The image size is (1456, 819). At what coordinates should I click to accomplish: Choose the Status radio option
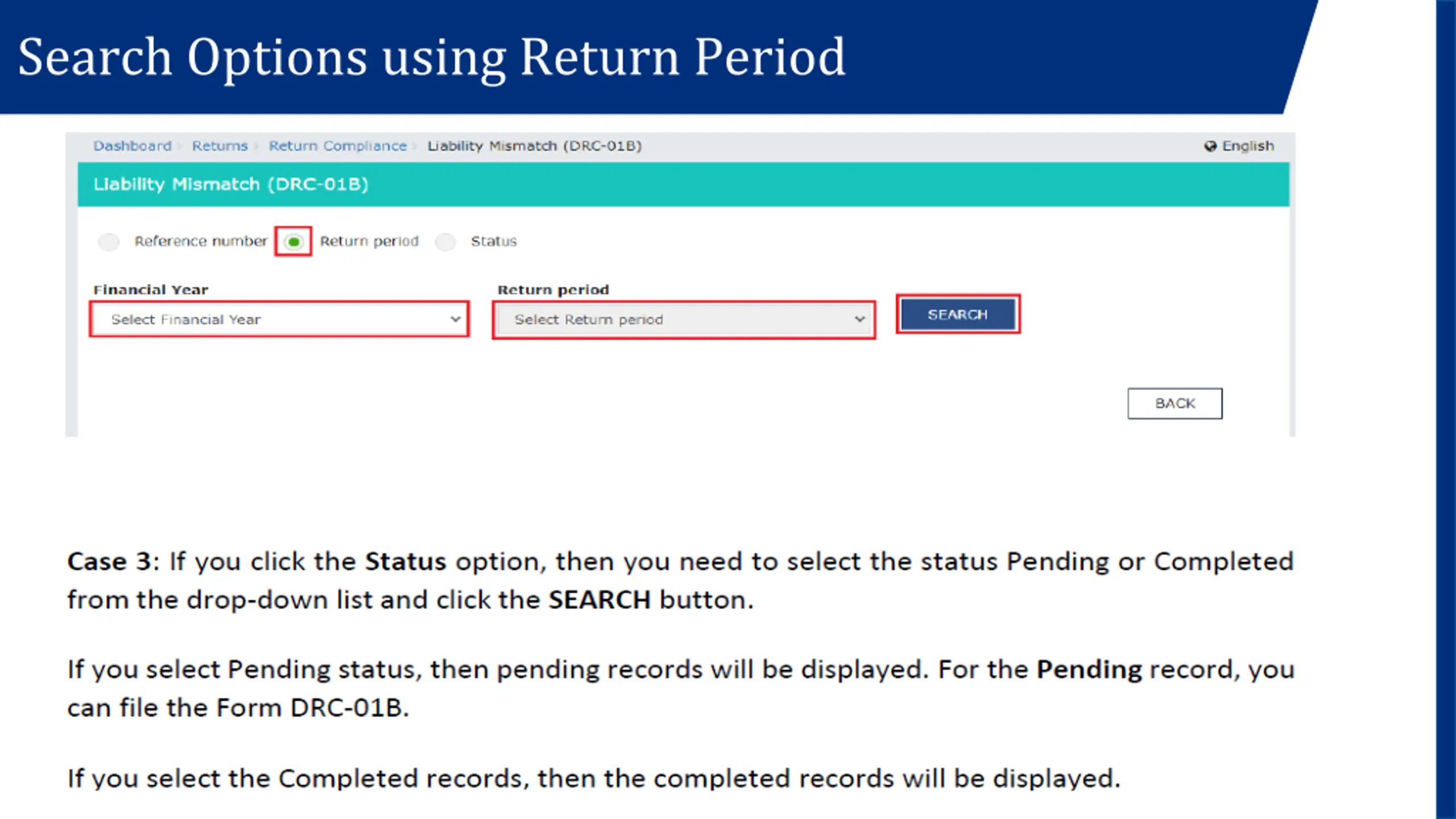tap(445, 242)
